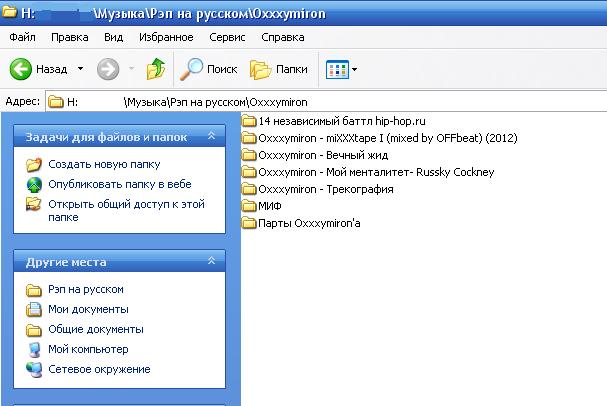Click the address bar path field
The image size is (607, 406).
[326, 102]
